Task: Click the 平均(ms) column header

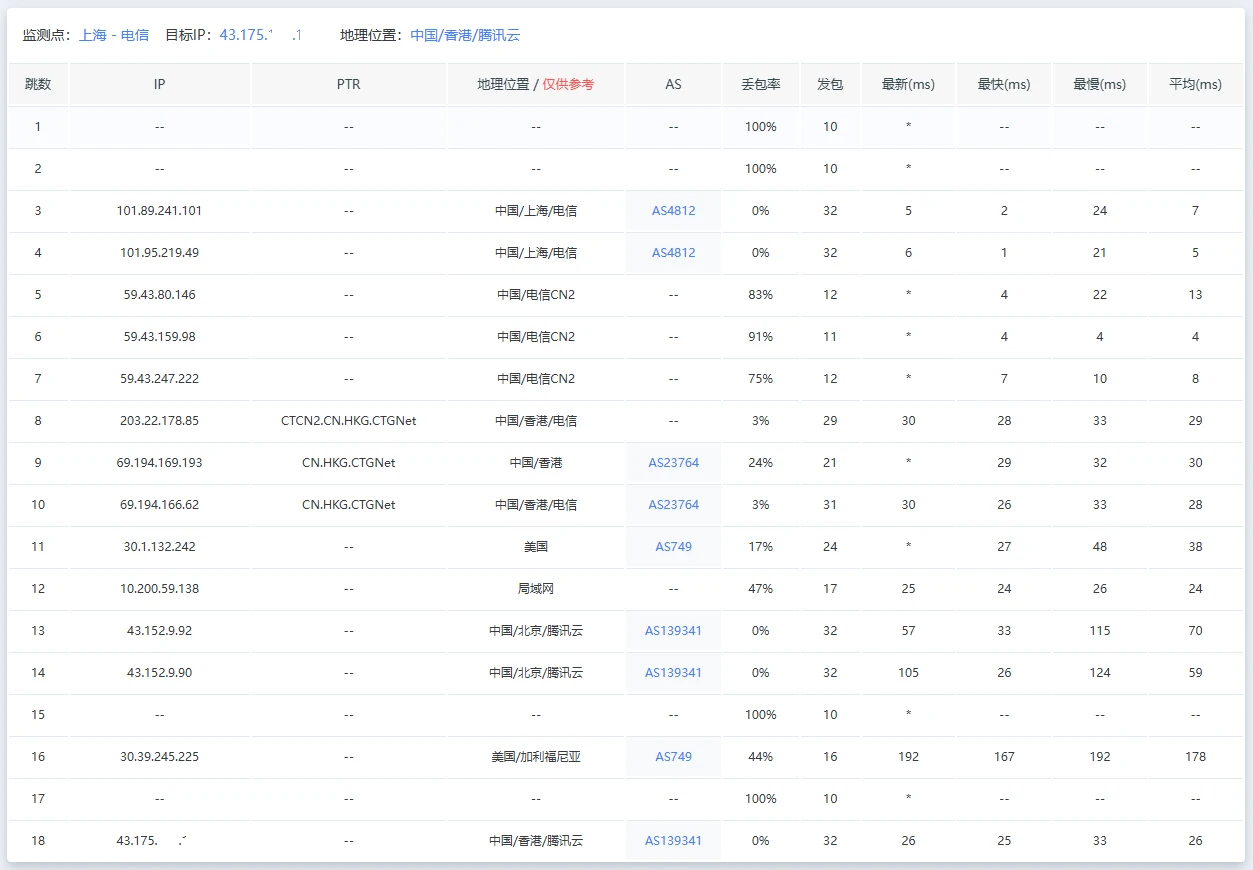Action: (1195, 85)
